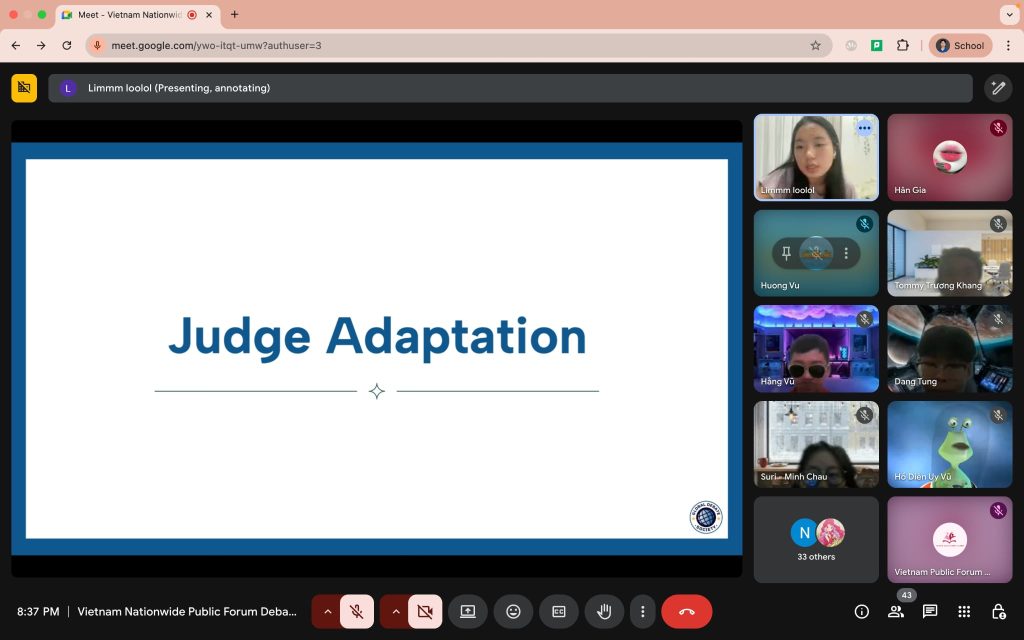Open more options three-dot menu
Image resolution: width=1024 pixels, height=640 pixels.
point(643,612)
